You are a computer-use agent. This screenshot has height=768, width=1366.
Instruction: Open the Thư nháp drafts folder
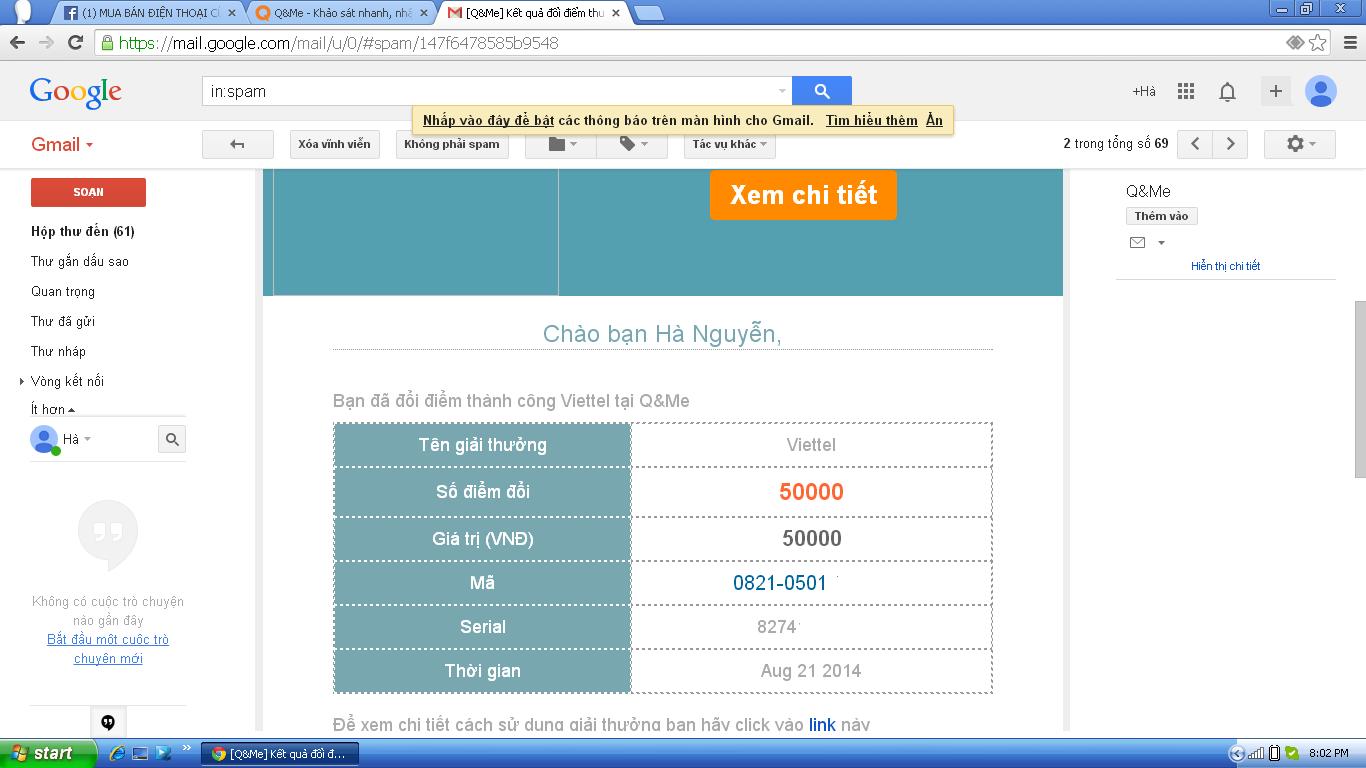point(58,351)
